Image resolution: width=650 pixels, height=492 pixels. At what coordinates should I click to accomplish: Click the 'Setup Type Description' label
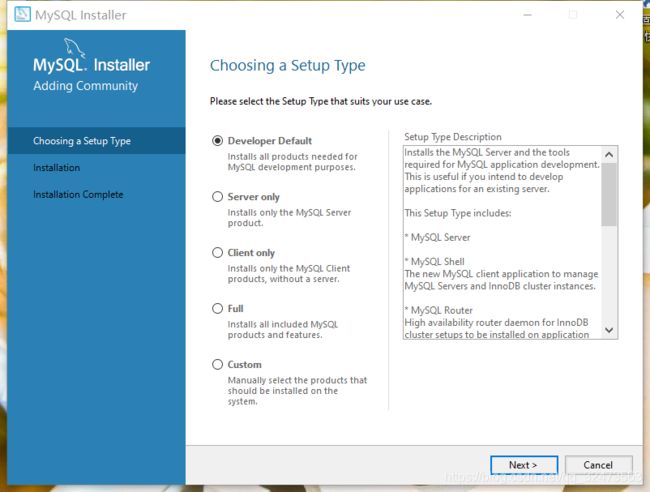coord(453,137)
